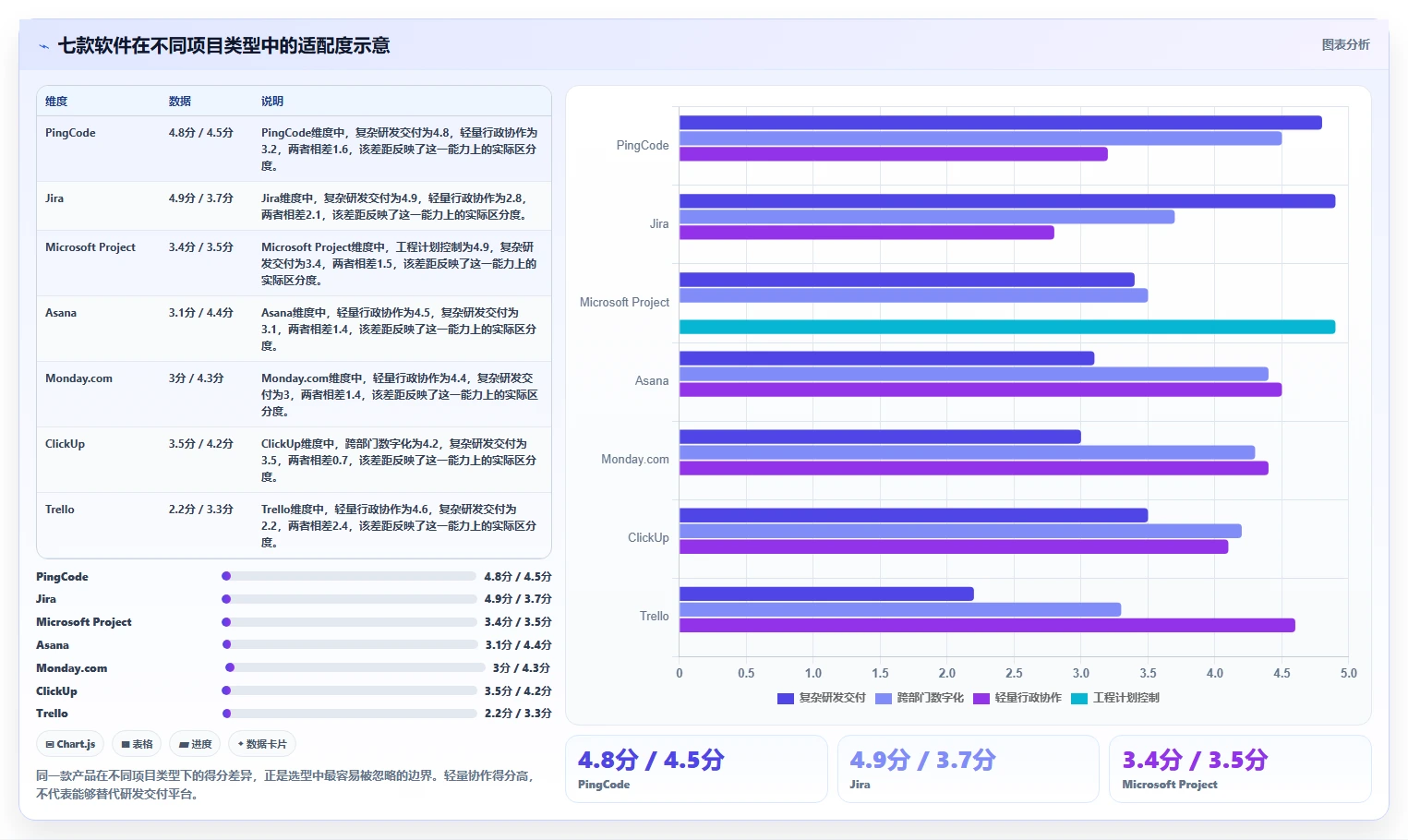Image resolution: width=1408 pixels, height=840 pixels.
Task: Open the Microsoft Project score card
Action: point(1240,769)
